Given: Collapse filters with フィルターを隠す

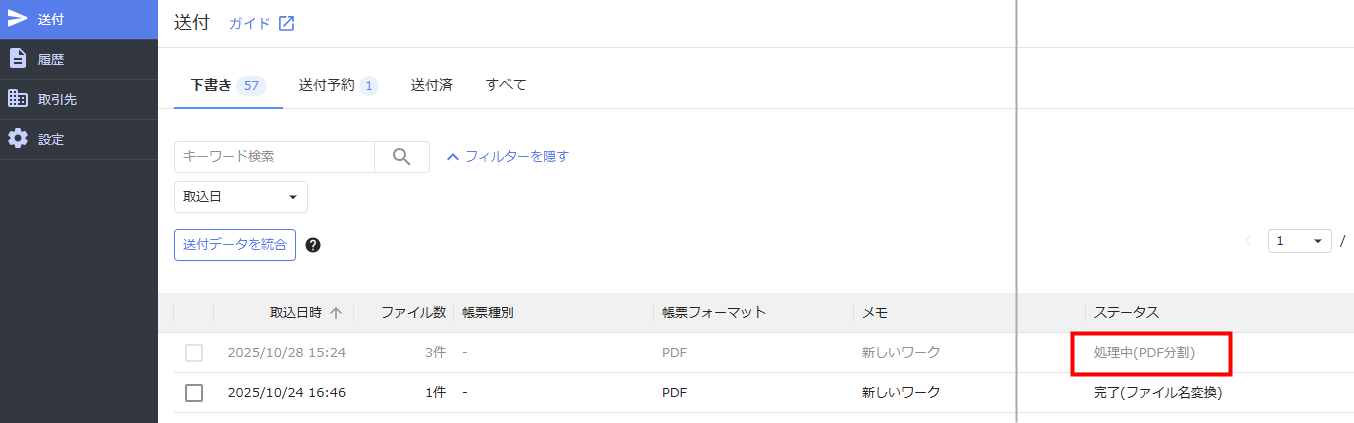Looking at the screenshot, I should 507,157.
